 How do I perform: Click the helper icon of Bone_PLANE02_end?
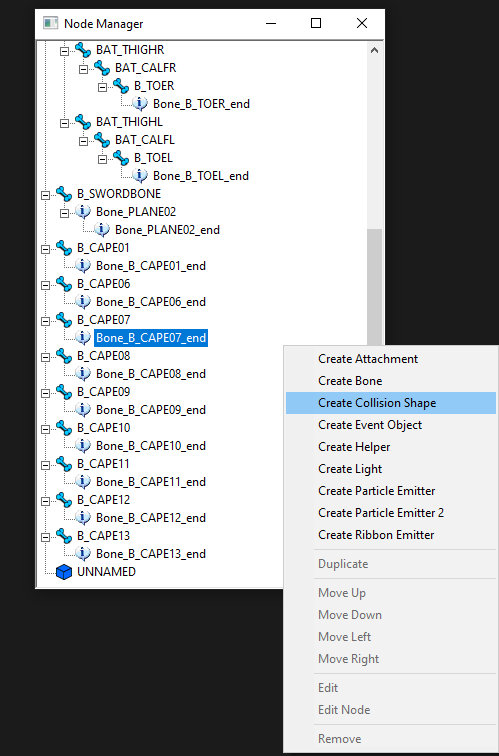(102, 230)
